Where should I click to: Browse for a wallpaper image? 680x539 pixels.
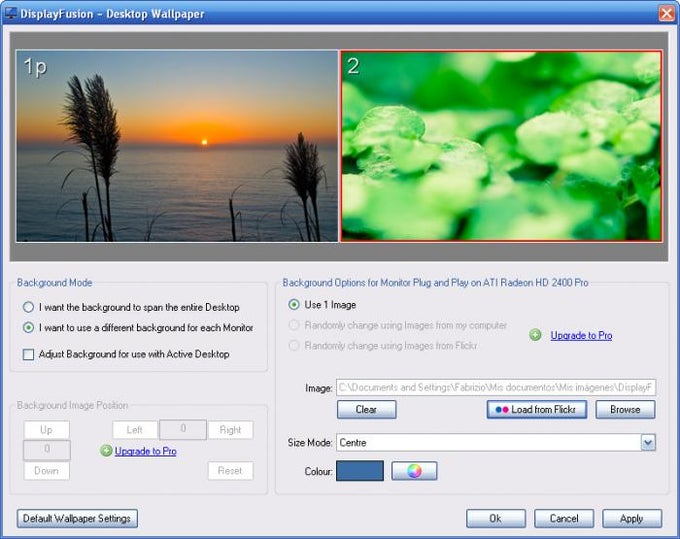point(625,409)
